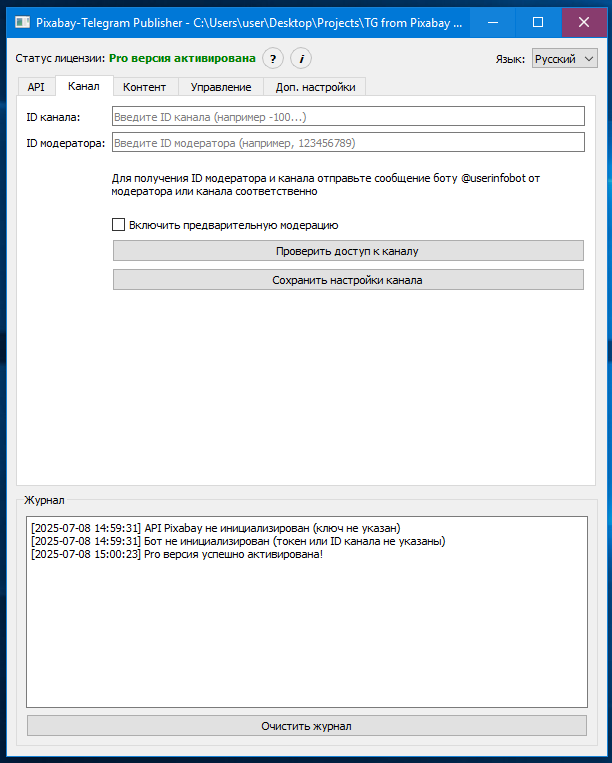This screenshot has width=612, height=763.
Task: Click the "Pro версия активирована" status text
Action: [x=182, y=58]
